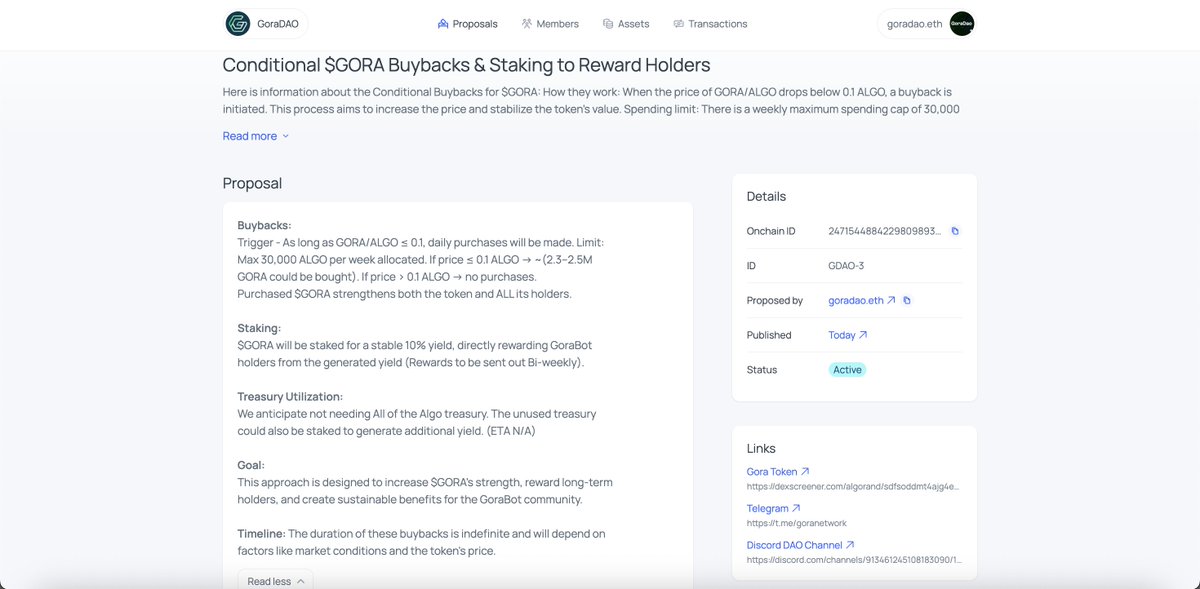
Task: Click the discord.com channels URL text
Action: (x=853, y=560)
